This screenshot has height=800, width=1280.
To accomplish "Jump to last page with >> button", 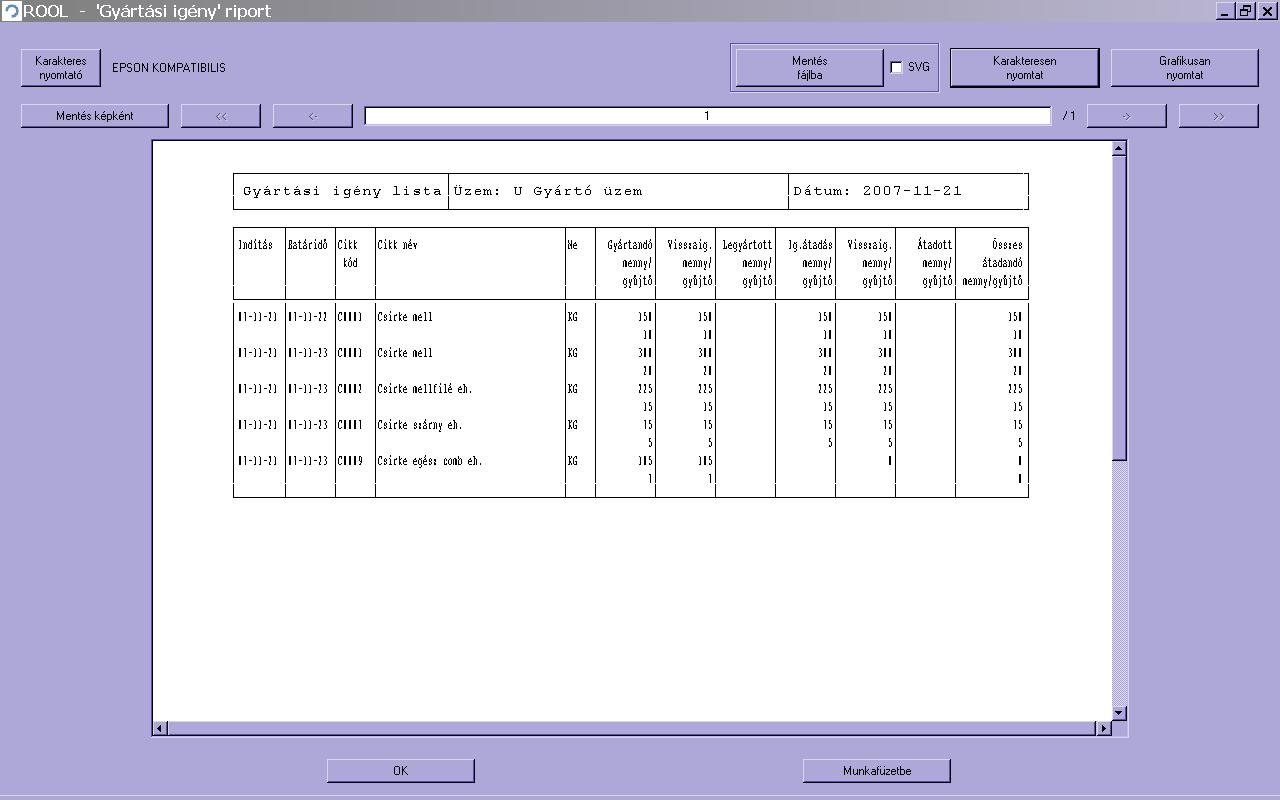I will point(1218,116).
